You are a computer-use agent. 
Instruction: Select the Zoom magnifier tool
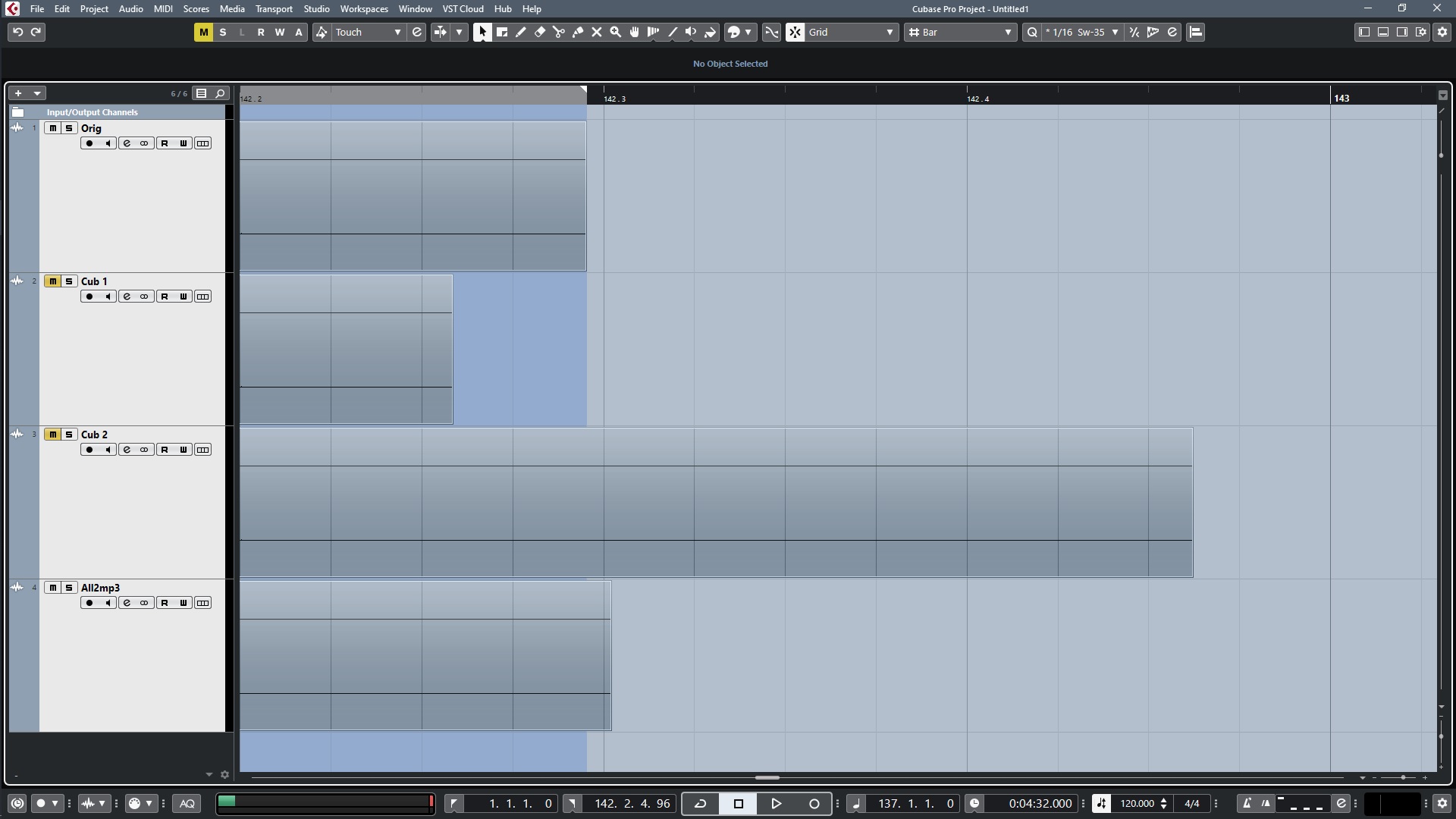pos(616,32)
